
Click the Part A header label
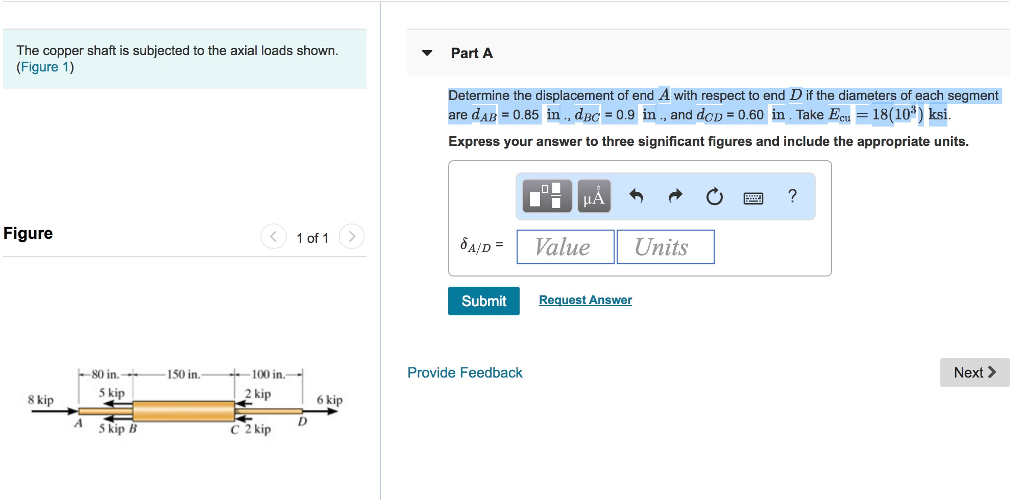472,54
